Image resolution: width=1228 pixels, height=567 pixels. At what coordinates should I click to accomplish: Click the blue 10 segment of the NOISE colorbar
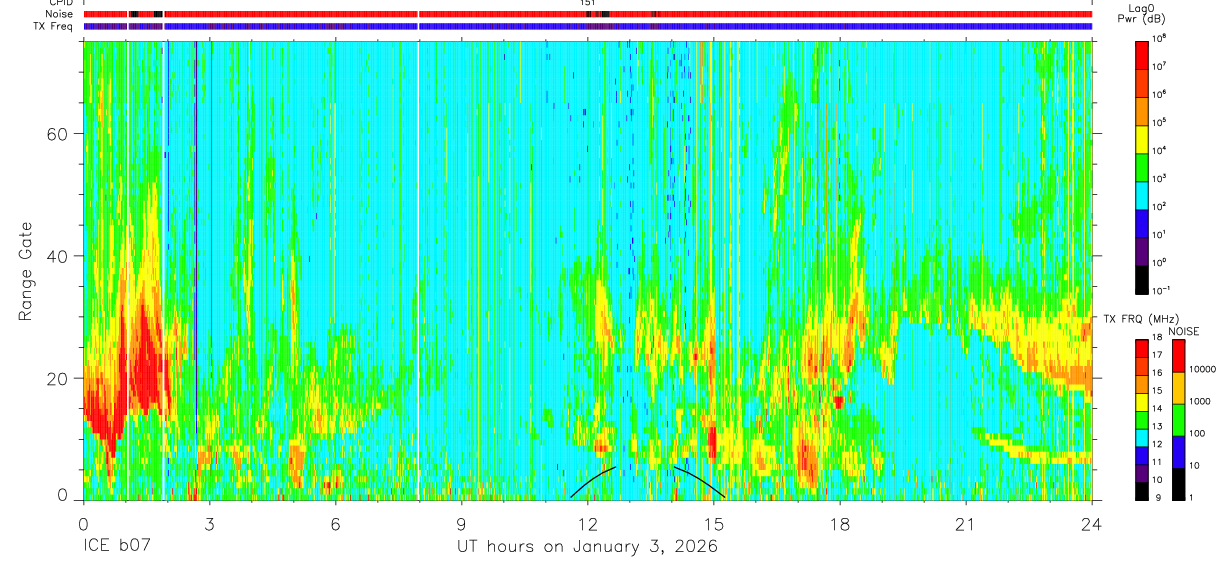[1179, 452]
